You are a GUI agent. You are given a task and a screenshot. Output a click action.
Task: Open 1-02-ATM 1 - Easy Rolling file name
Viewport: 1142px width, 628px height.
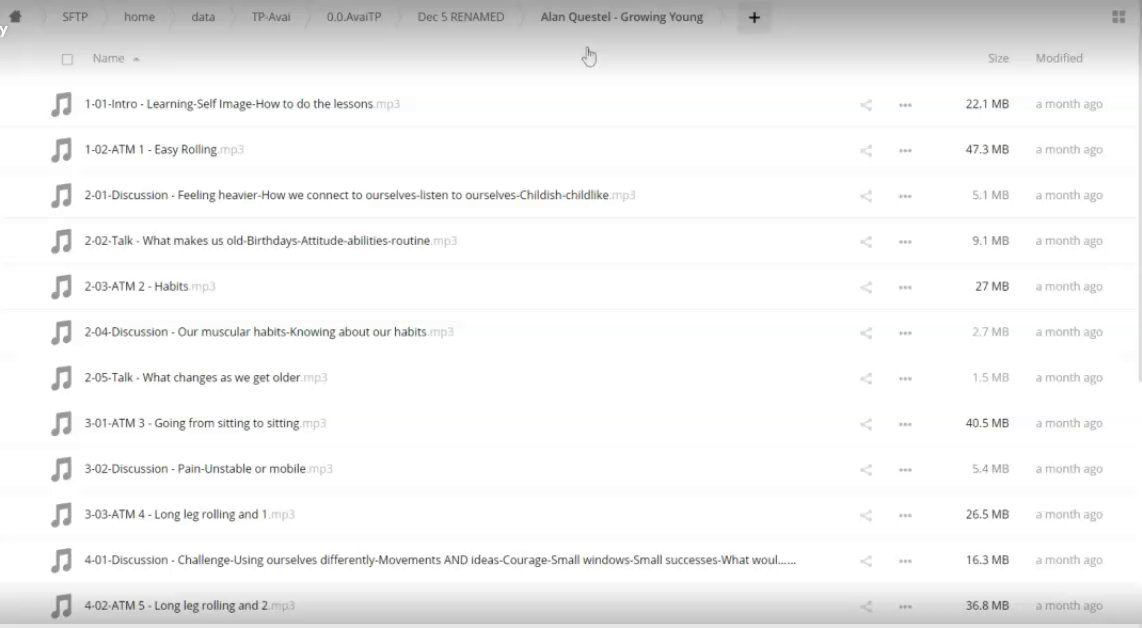coord(164,149)
